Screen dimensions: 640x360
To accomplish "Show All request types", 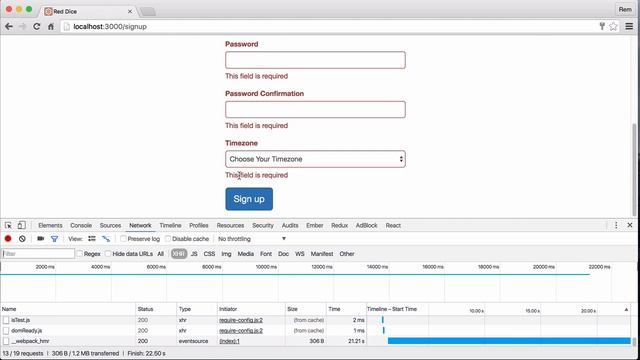I will click(x=160, y=254).
